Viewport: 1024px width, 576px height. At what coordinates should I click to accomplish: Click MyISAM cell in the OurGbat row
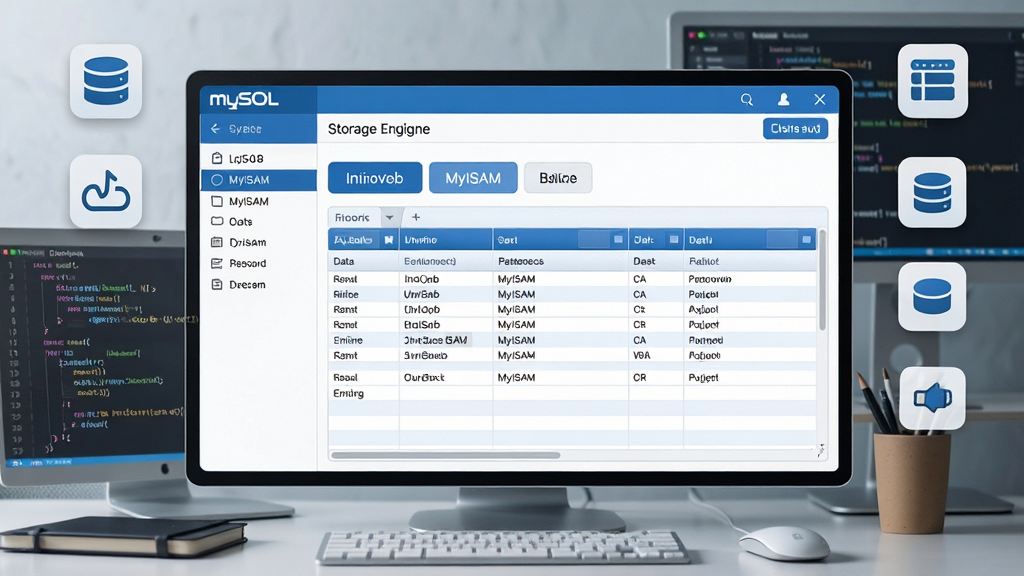coord(560,377)
